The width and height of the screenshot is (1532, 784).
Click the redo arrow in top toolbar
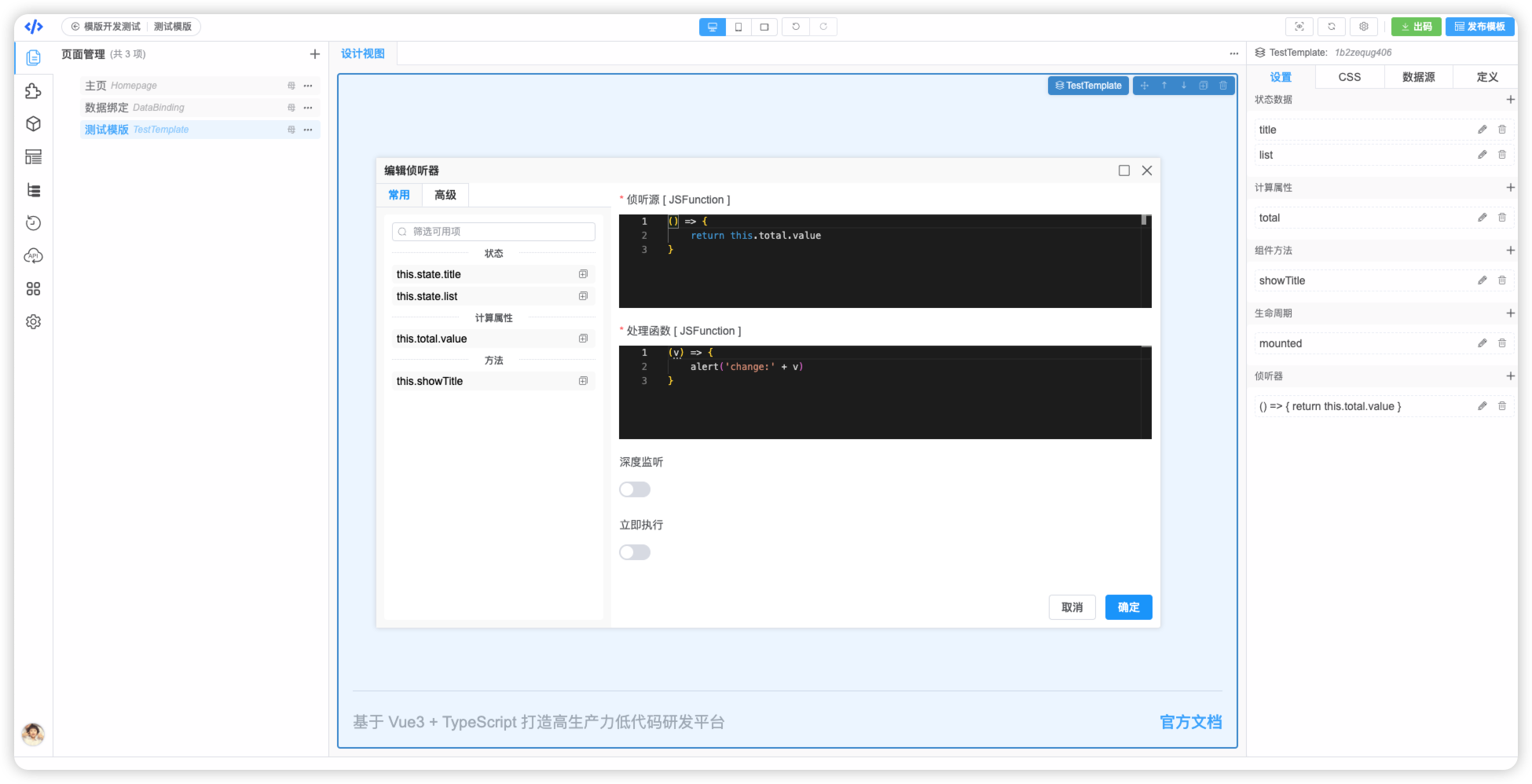823,27
